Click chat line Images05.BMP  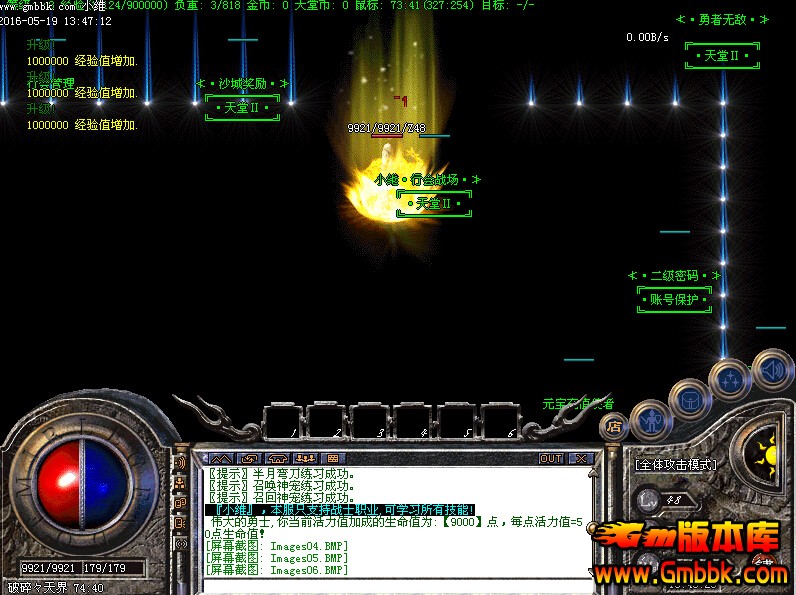click(x=277, y=558)
